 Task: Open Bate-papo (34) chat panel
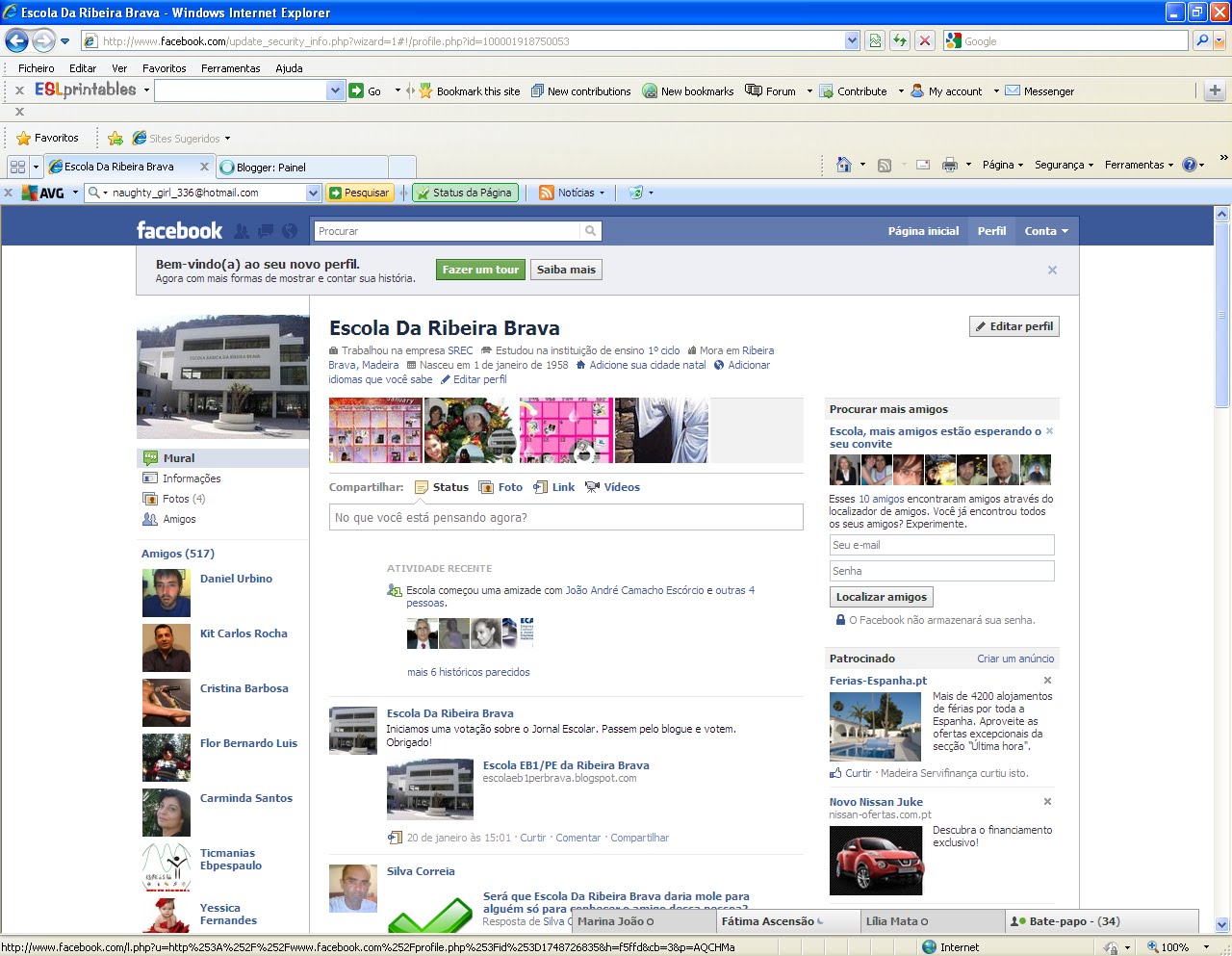(x=1102, y=921)
